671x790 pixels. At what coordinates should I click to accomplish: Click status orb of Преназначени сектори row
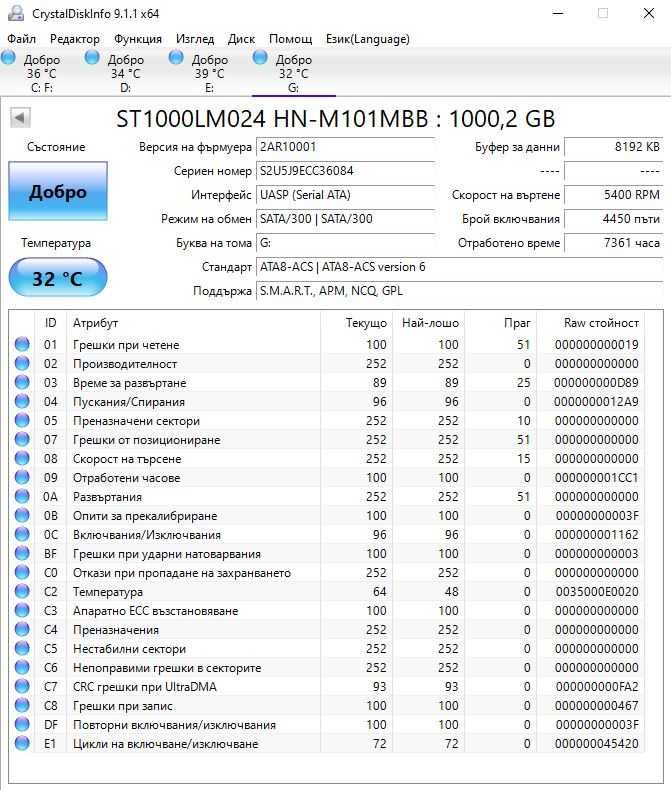(22, 420)
